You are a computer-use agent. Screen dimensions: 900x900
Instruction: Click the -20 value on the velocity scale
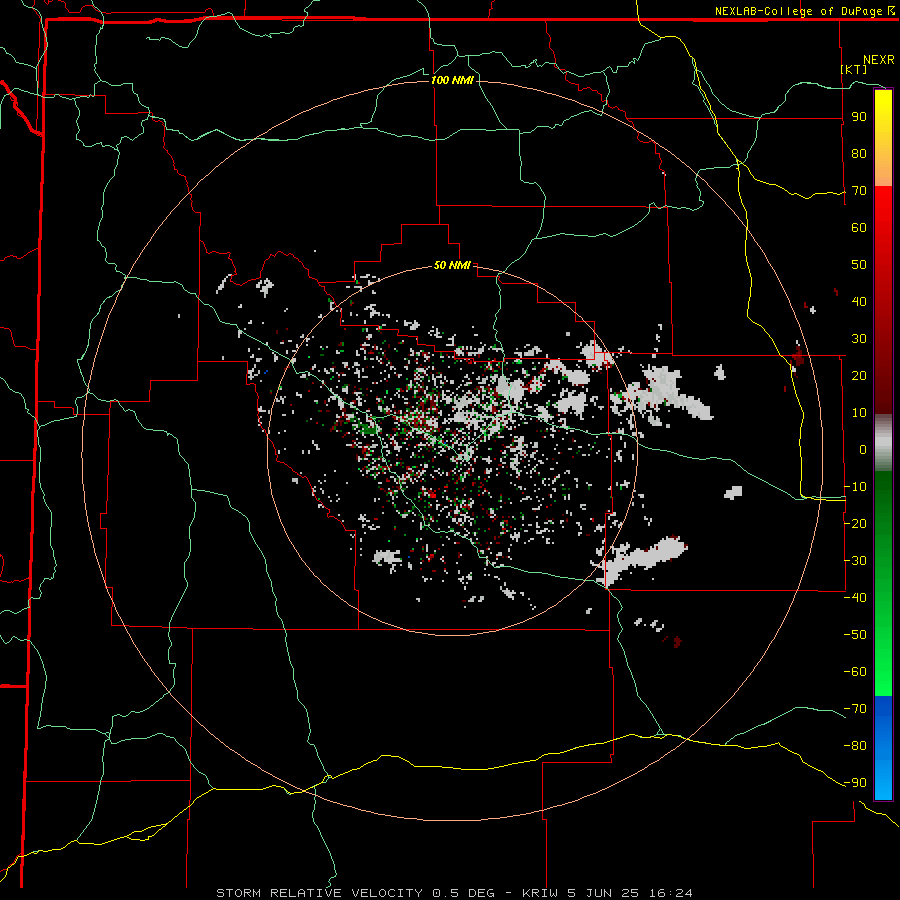855,523
